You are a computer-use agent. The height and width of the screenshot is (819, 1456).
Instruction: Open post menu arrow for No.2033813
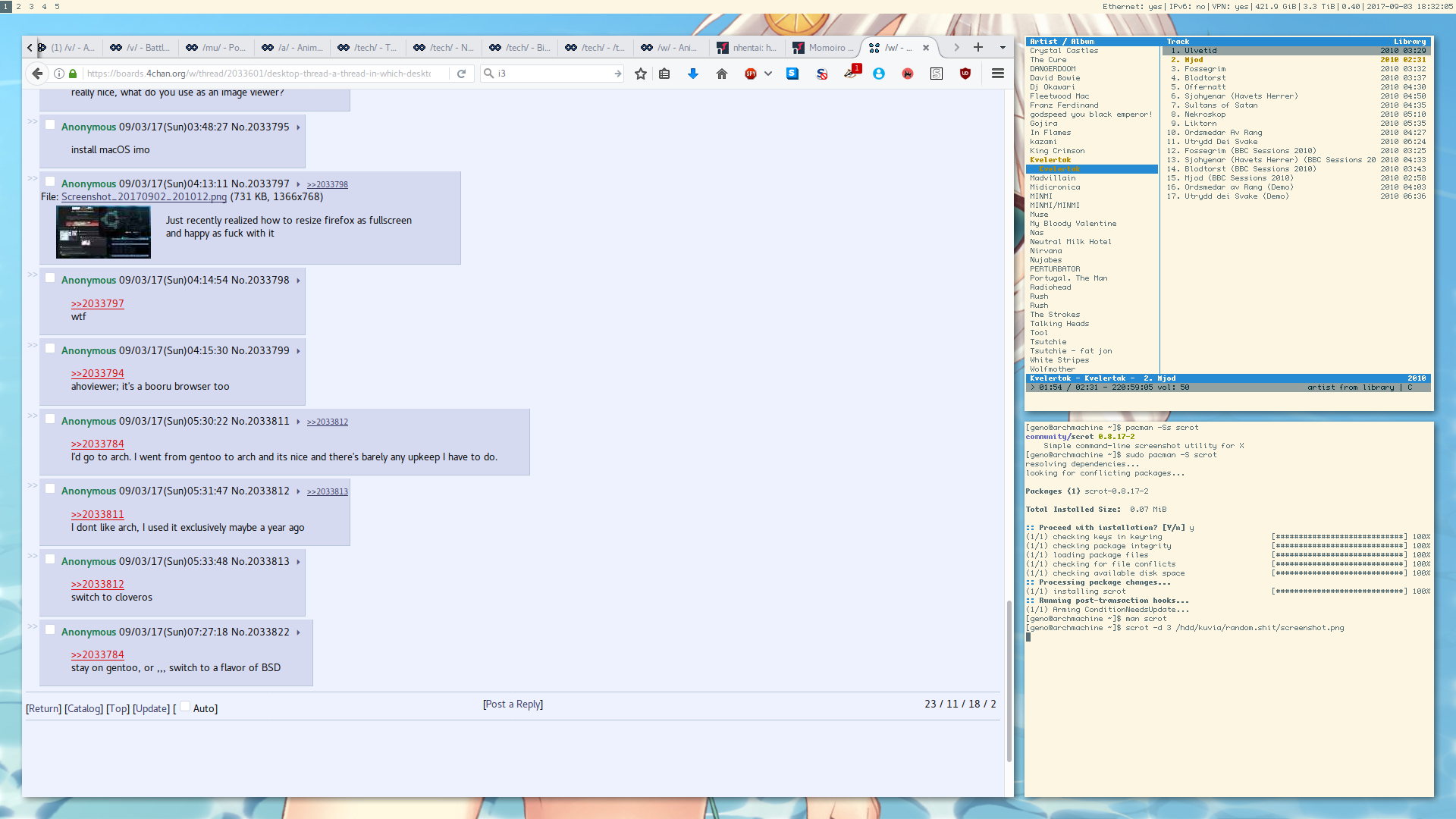point(298,562)
